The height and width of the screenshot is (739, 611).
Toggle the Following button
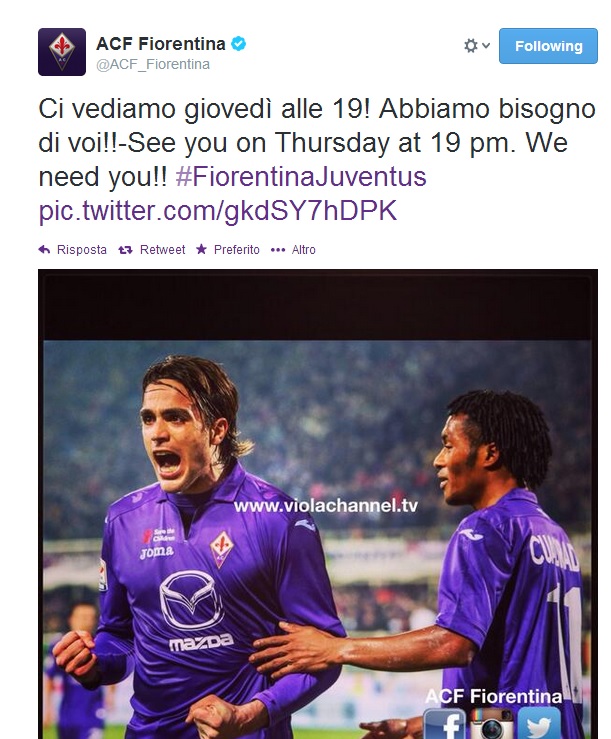pos(548,46)
